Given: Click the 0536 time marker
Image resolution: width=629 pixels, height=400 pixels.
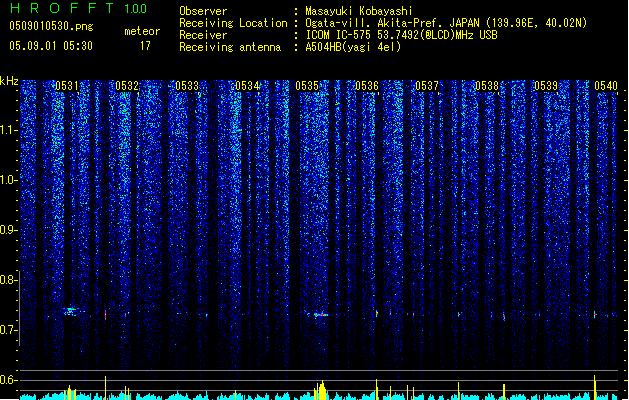Looking at the screenshot, I should tap(367, 86).
